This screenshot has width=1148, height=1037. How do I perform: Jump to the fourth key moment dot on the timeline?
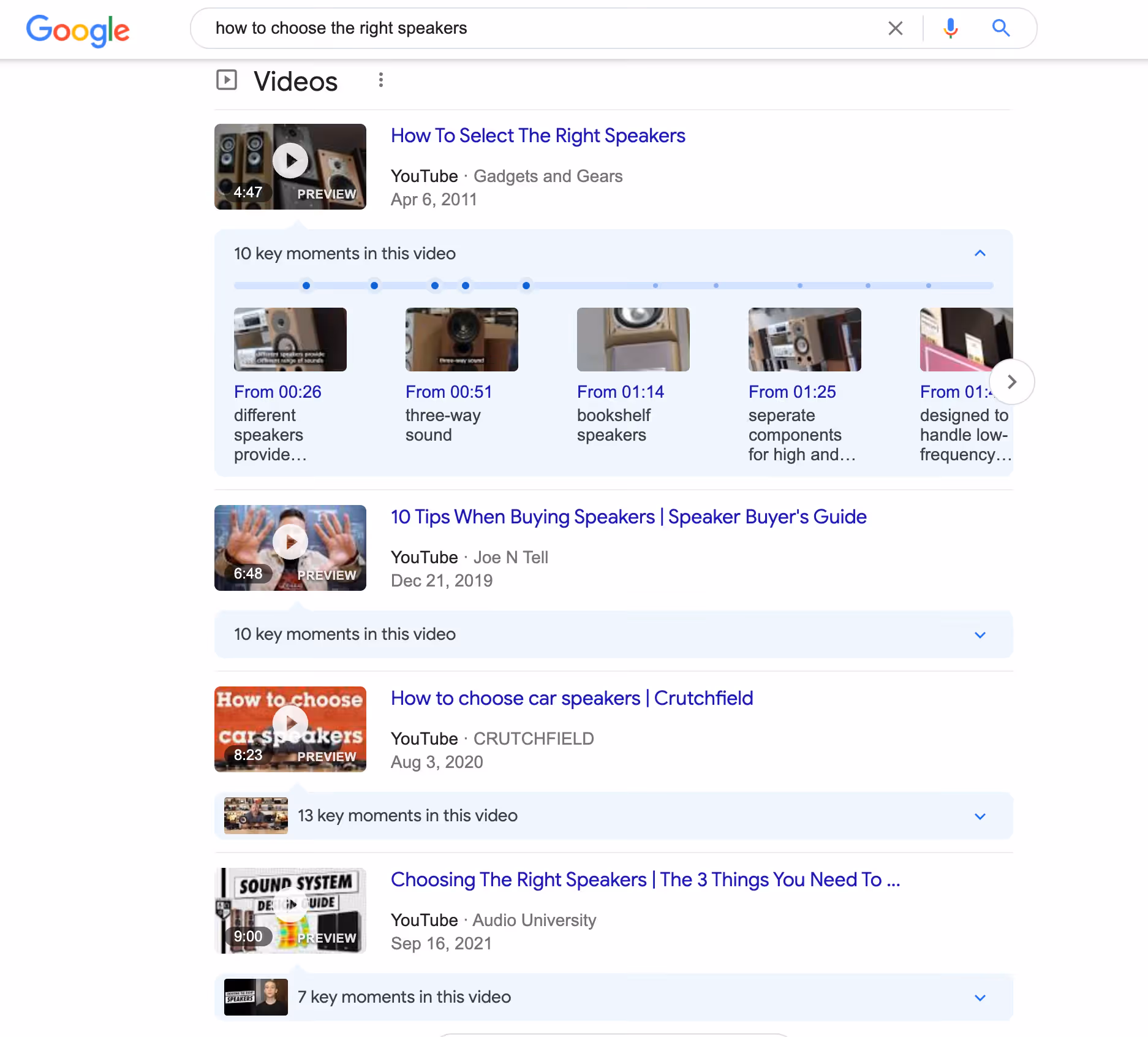pos(466,286)
